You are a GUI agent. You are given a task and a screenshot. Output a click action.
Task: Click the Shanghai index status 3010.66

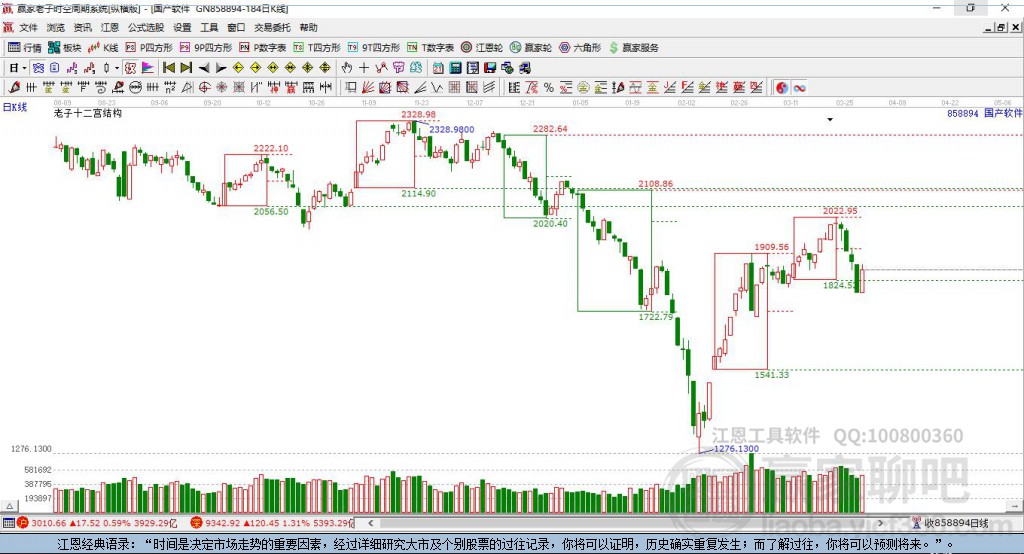point(97,523)
